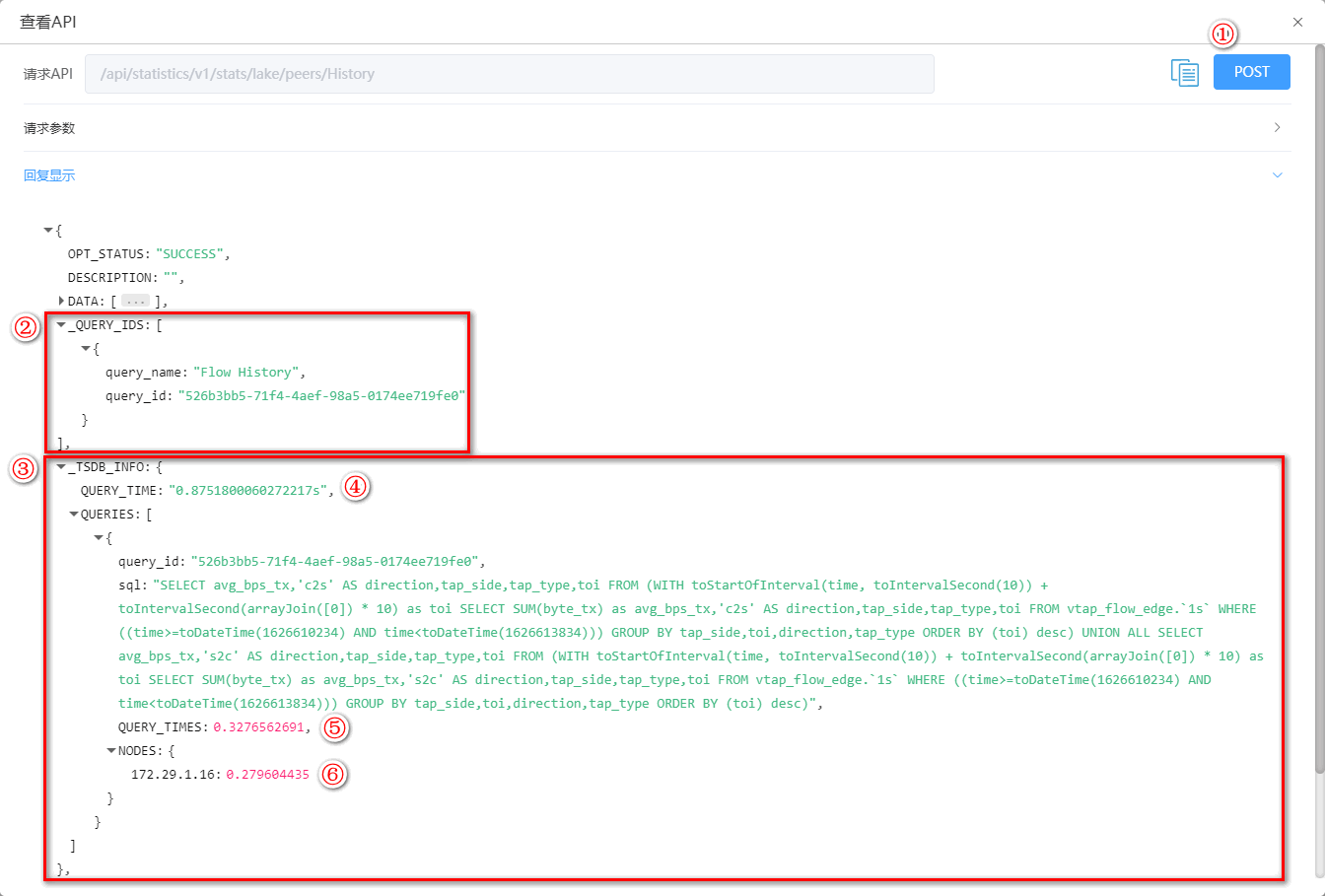This screenshot has width=1325, height=896.
Task: Click the request API path input field
Action: point(509,74)
